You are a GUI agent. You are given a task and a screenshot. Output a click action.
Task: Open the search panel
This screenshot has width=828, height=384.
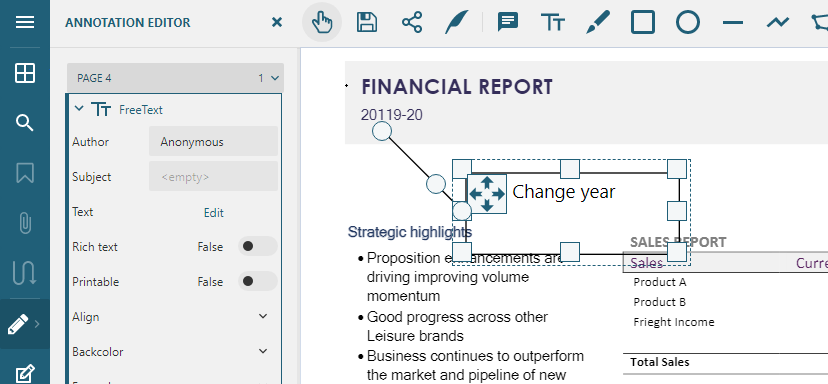[x=25, y=123]
